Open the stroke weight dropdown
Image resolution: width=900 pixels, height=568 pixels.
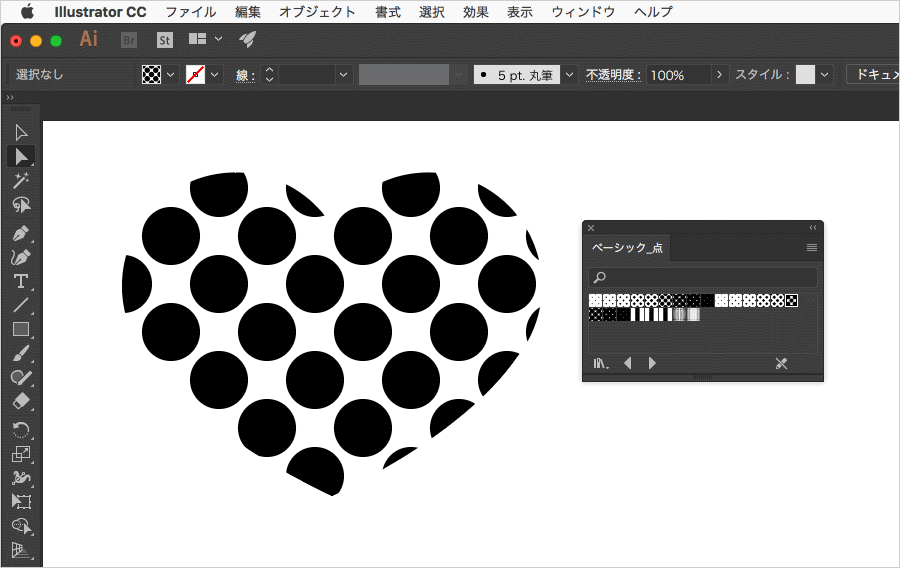343,75
